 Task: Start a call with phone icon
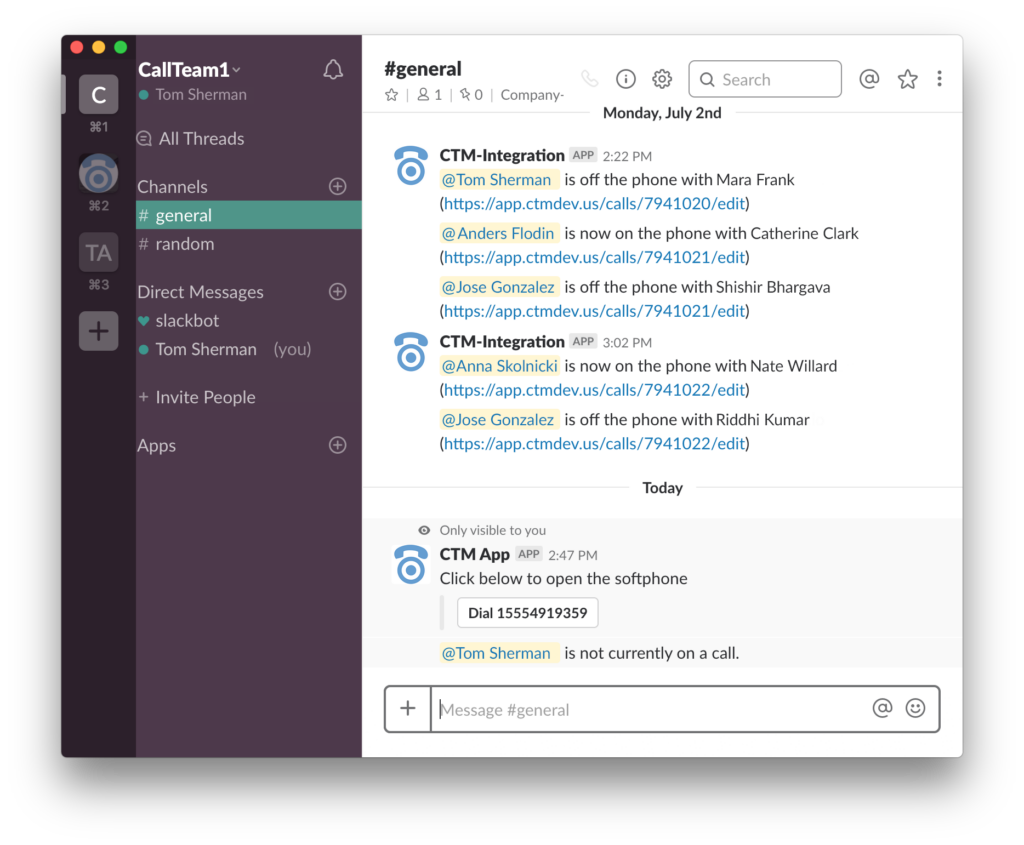590,79
